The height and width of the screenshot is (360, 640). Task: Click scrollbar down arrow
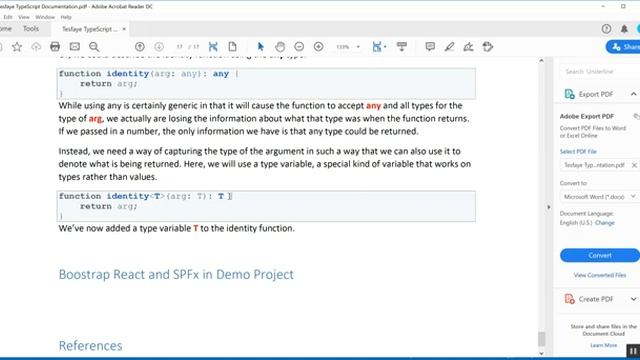click(542, 353)
